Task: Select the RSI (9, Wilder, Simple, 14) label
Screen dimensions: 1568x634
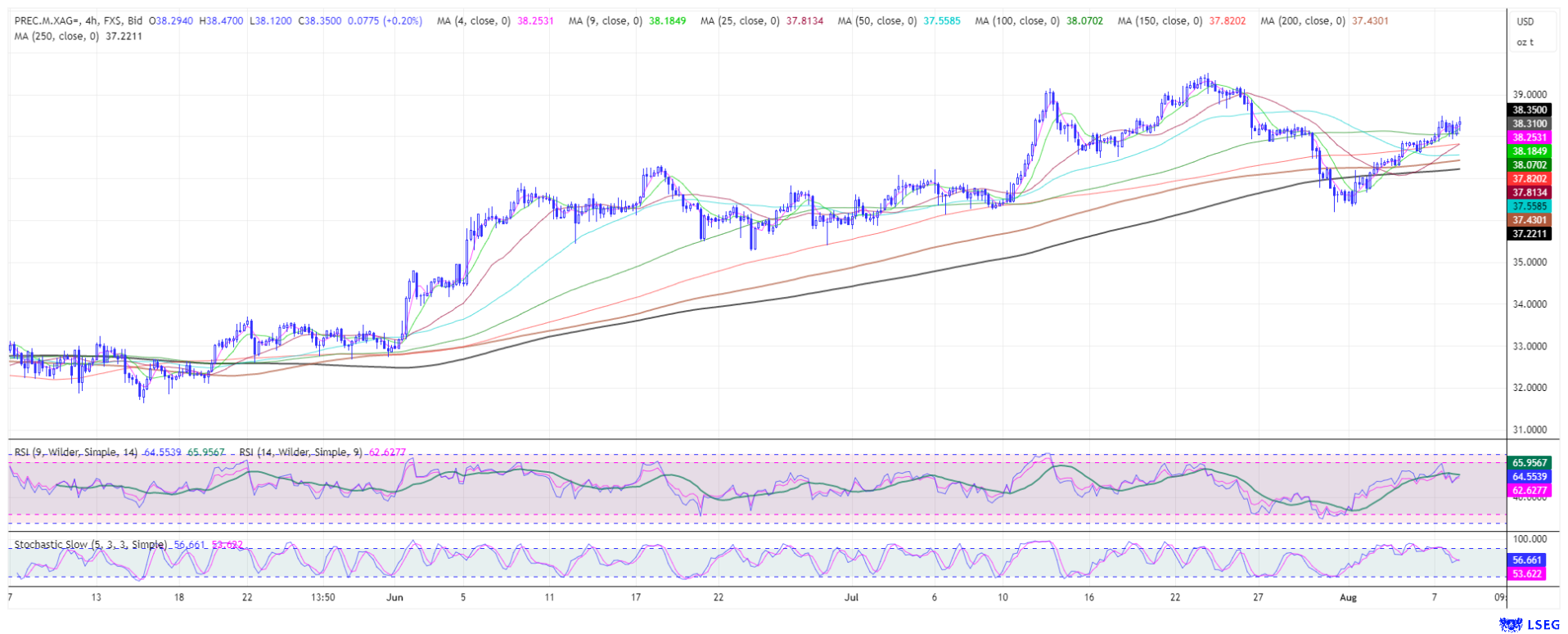Action: pyautogui.click(x=76, y=452)
